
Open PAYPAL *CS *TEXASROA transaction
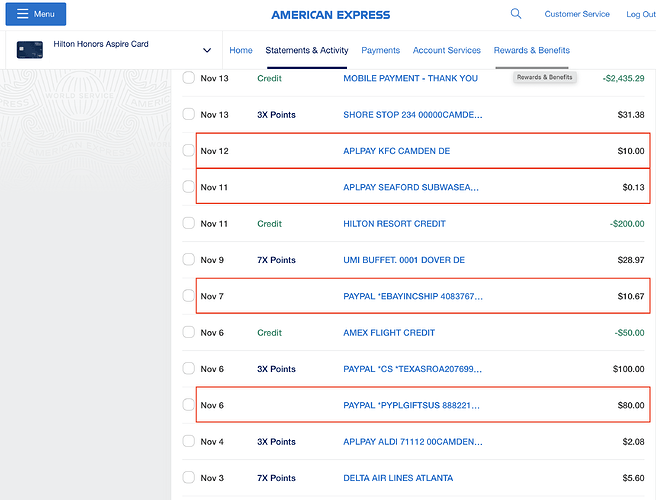click(413, 369)
